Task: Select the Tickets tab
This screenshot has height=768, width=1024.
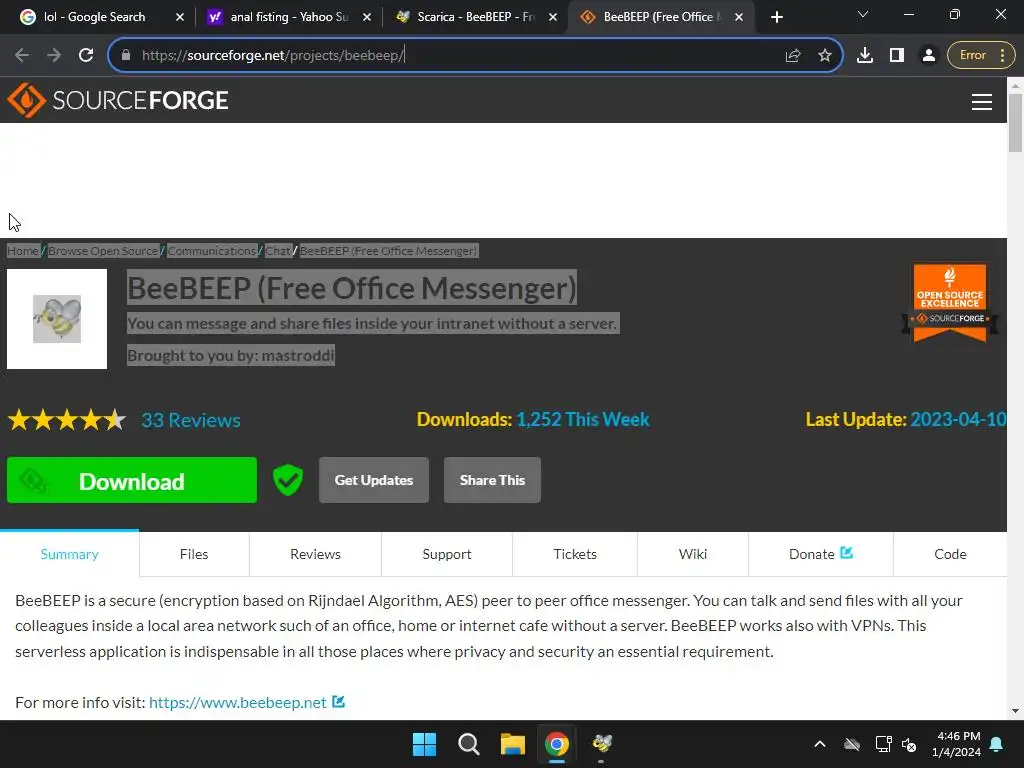Action: click(575, 554)
